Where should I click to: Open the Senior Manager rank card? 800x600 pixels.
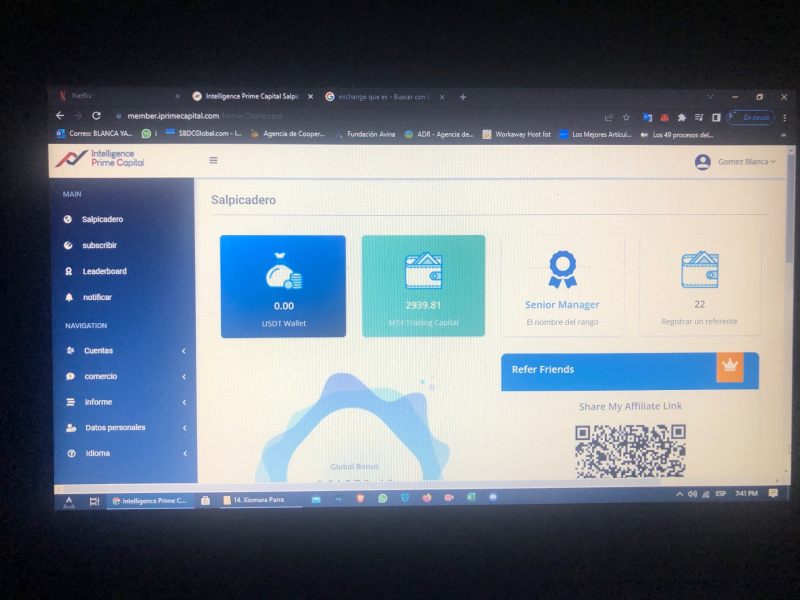coord(562,286)
